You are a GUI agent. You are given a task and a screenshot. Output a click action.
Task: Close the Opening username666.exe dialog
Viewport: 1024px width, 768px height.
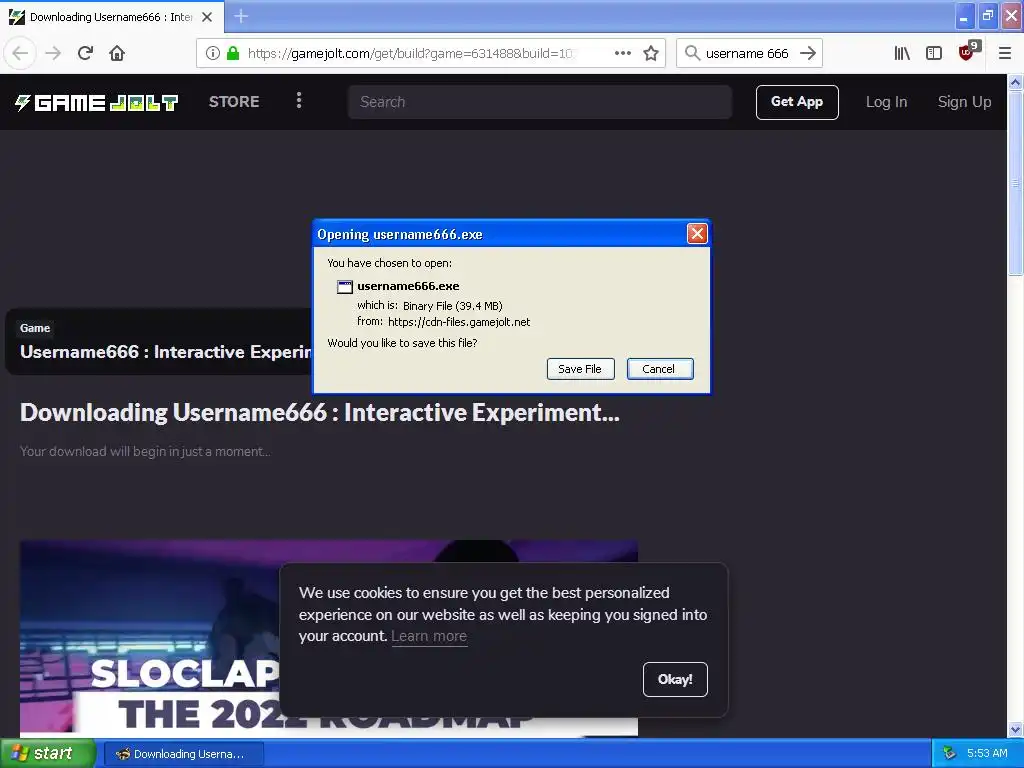697,233
